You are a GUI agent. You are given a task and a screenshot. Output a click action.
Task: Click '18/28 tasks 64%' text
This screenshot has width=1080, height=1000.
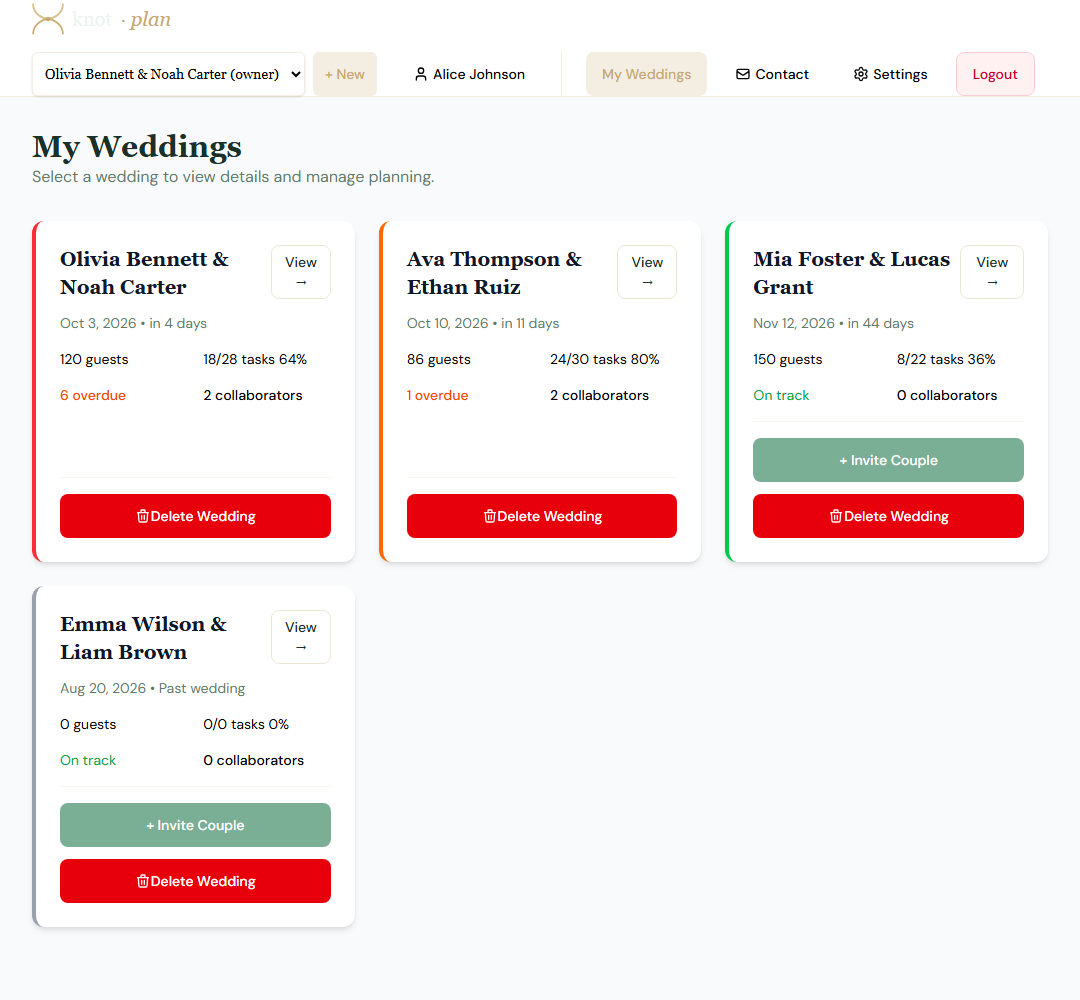click(255, 360)
